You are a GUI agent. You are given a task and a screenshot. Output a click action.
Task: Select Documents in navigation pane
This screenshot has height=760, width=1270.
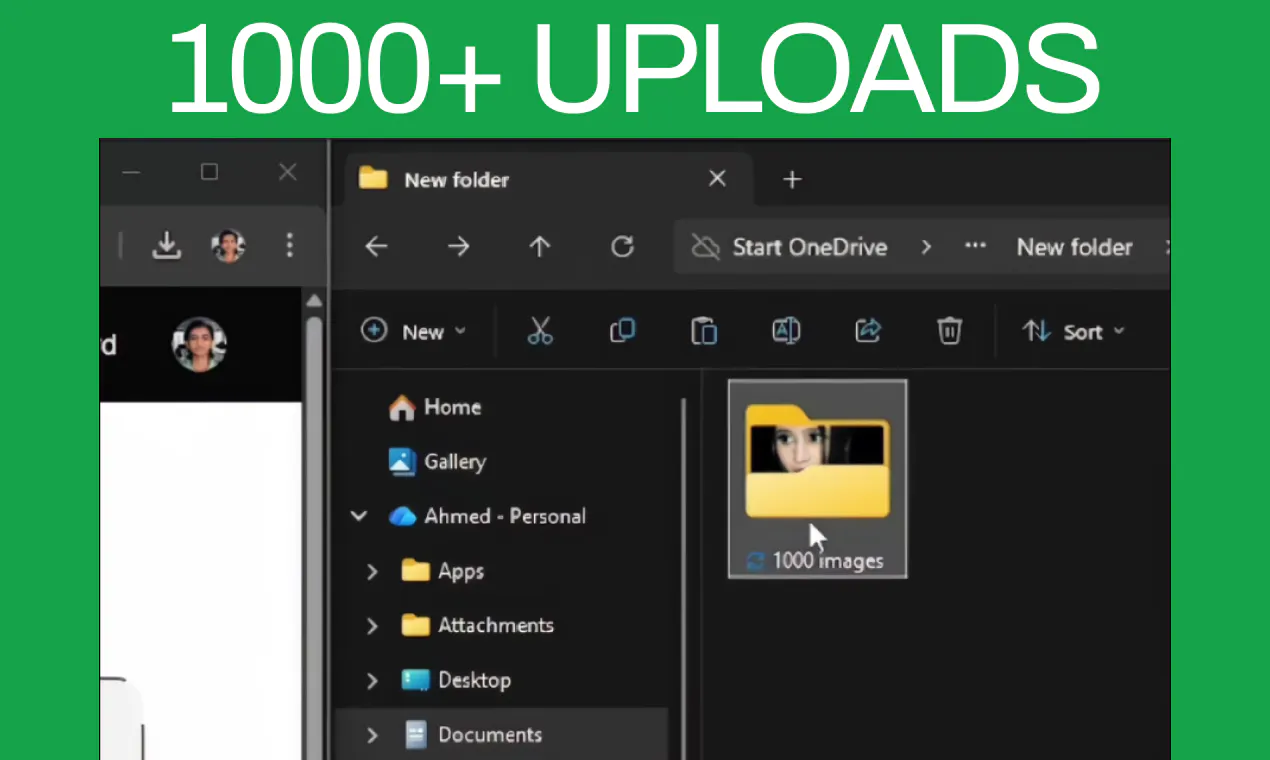[472, 735]
